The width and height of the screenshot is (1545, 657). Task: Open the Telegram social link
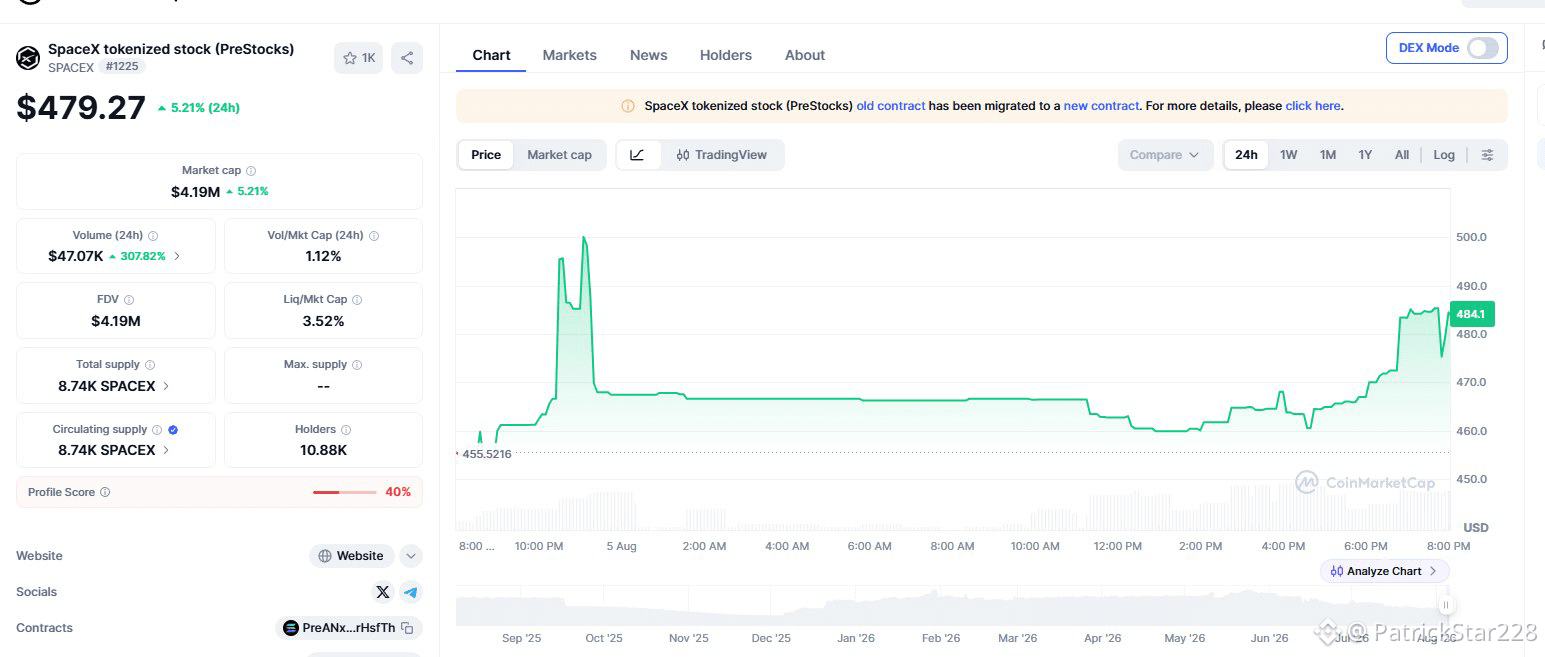click(x=411, y=592)
